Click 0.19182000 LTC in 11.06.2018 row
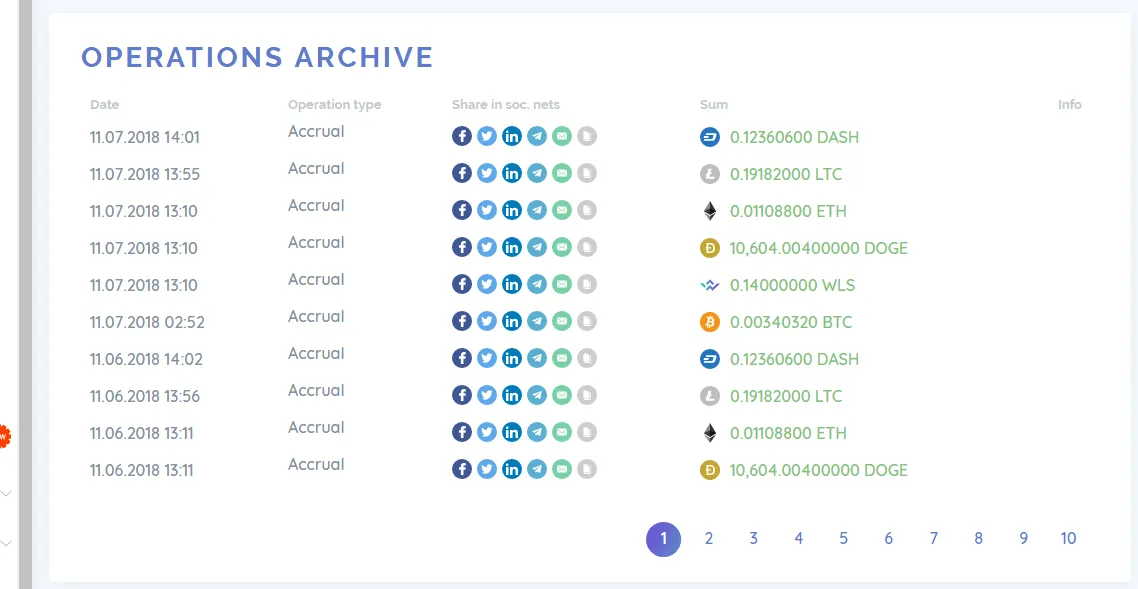The image size is (1138, 589). click(786, 396)
